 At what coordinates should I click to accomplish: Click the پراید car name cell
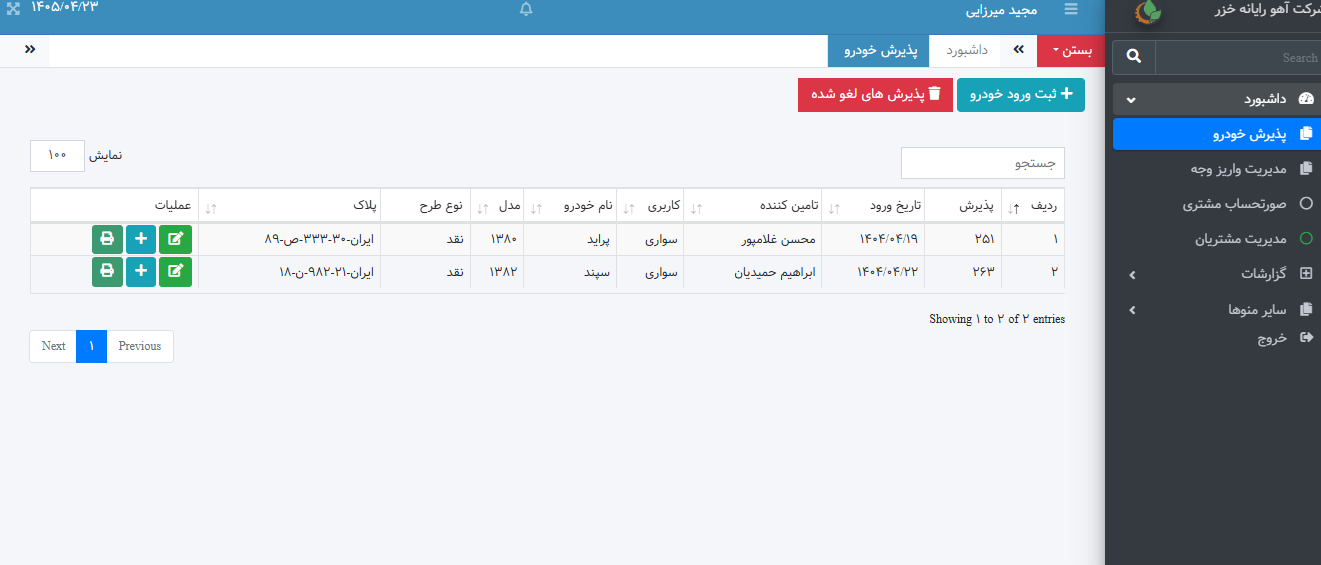570,240
